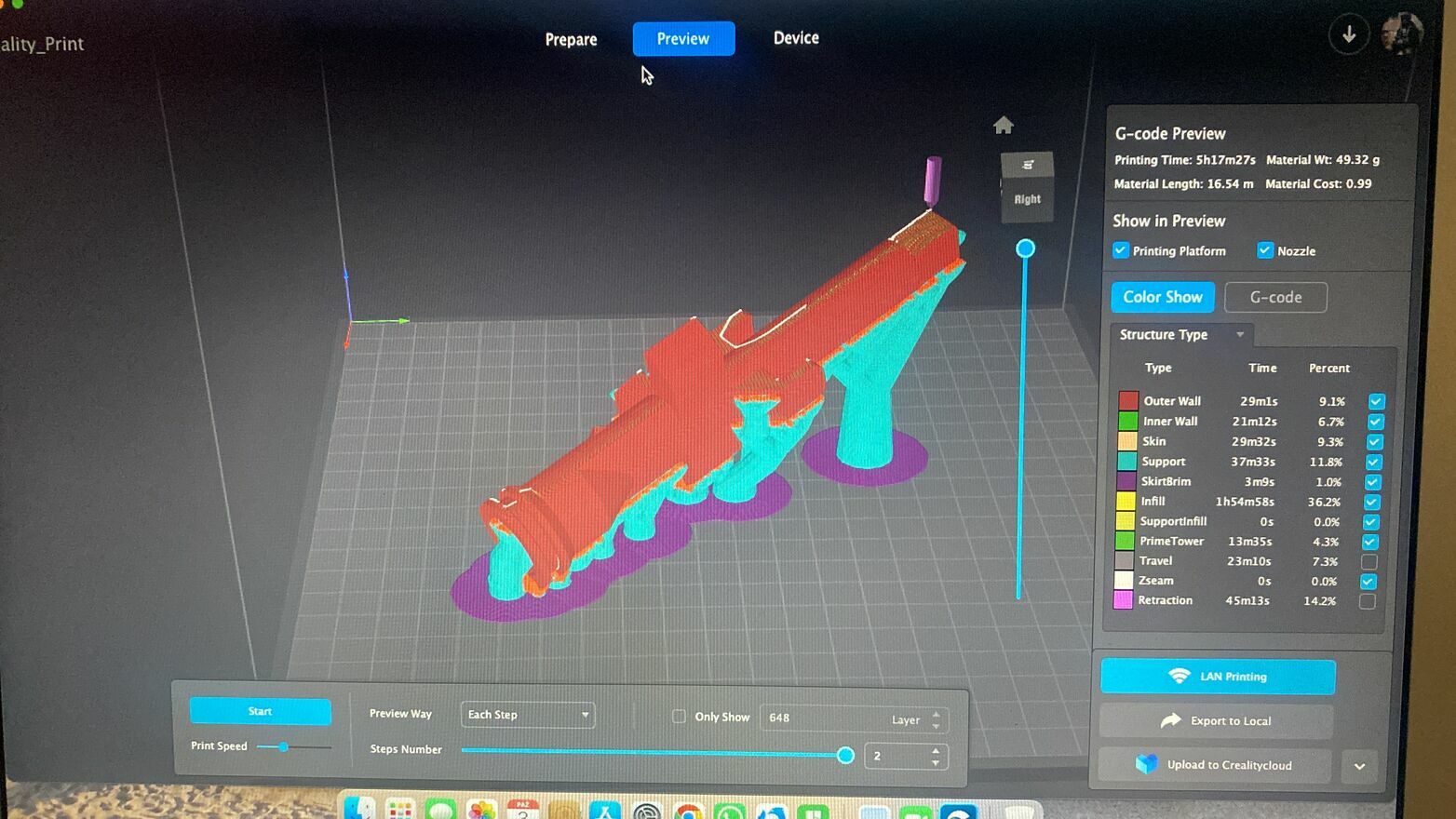Open Launchpad from the dock

tap(400, 810)
